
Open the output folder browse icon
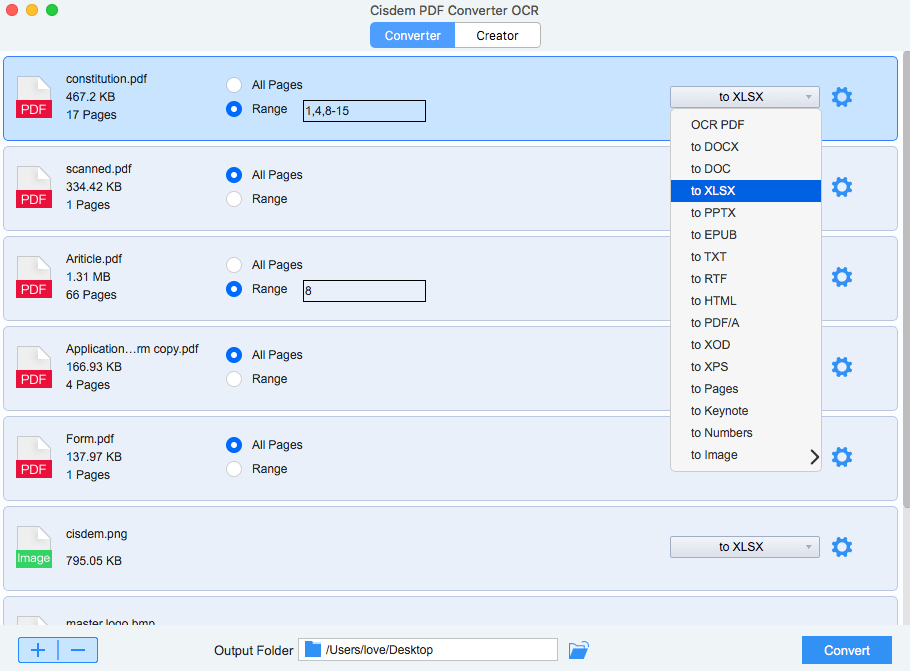[x=579, y=650]
